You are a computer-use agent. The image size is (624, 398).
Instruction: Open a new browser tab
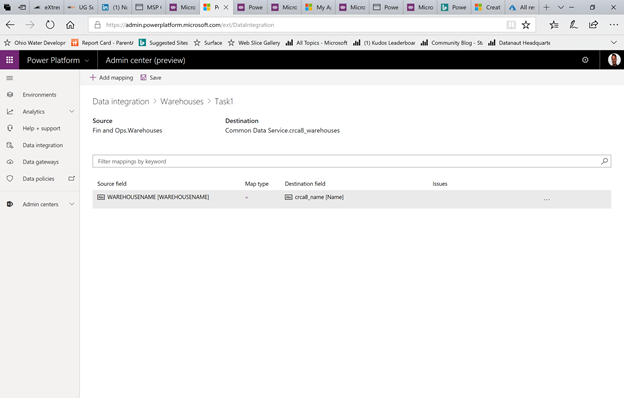546,8
